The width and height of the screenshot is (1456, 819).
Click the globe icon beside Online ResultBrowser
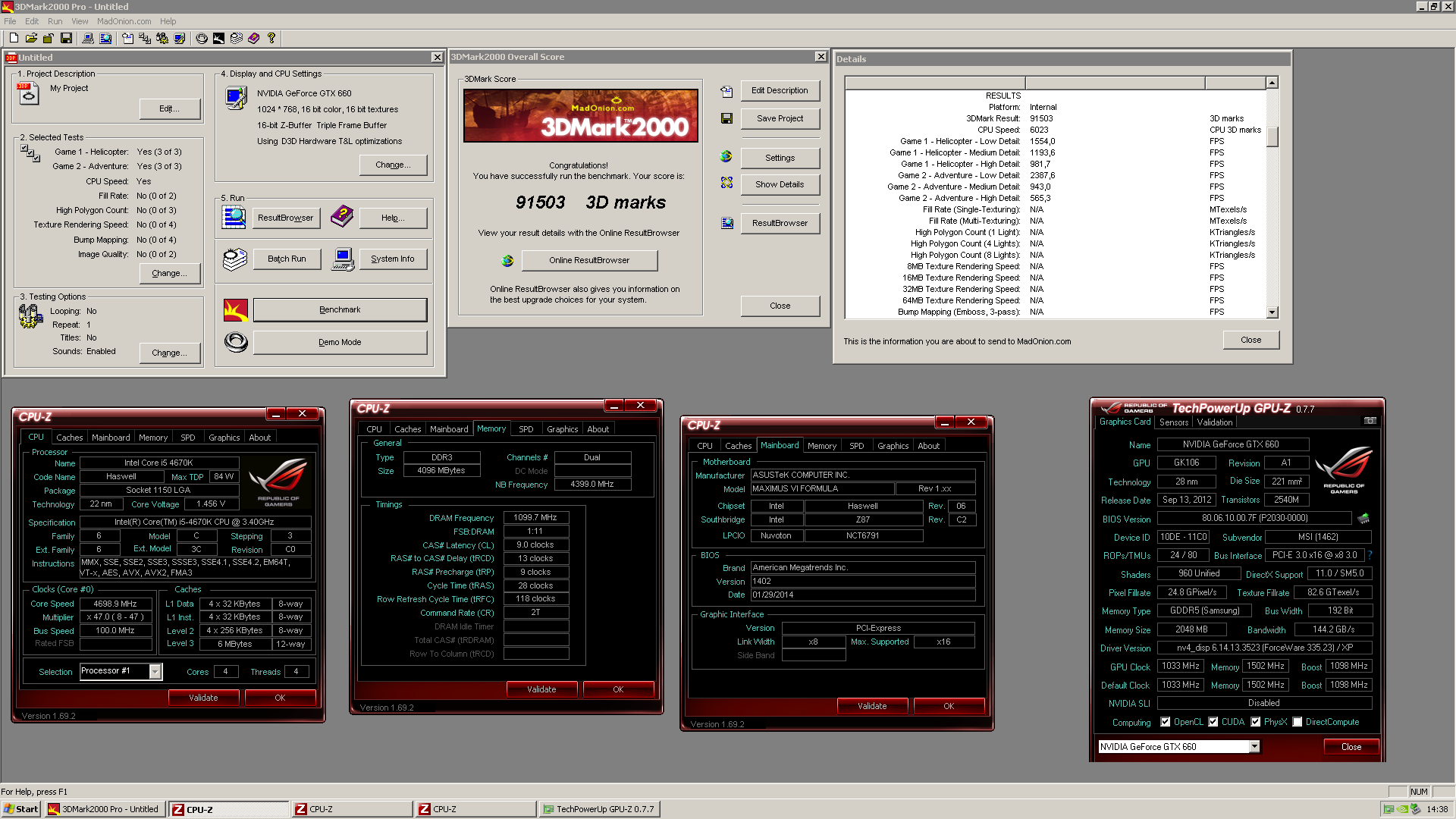click(507, 261)
